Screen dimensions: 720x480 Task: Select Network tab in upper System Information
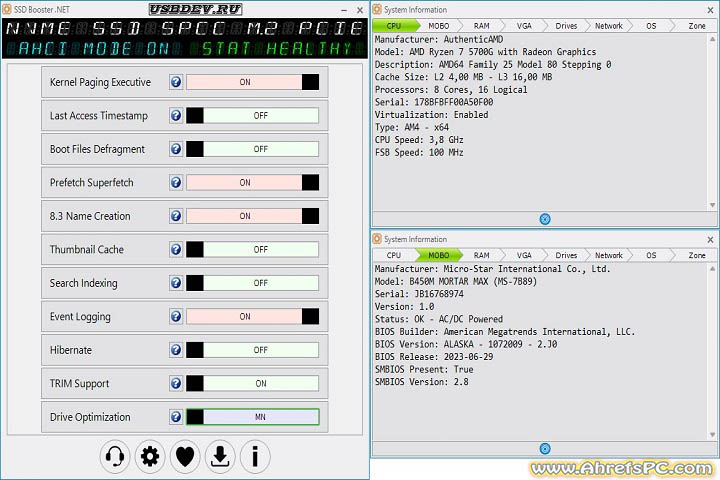(x=609, y=26)
